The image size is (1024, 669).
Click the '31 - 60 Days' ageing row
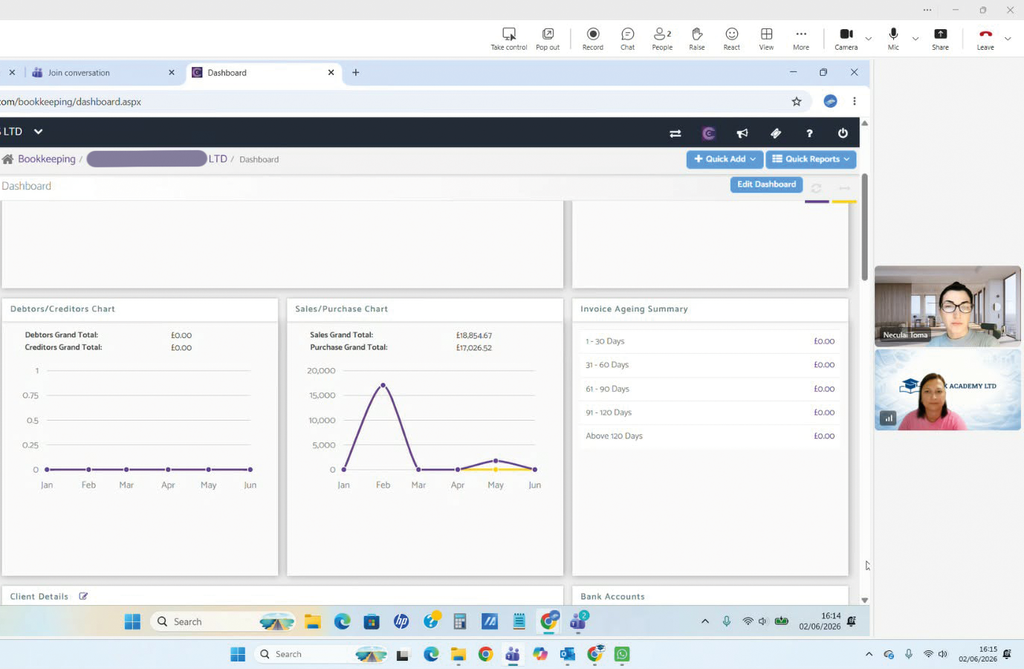pos(710,365)
